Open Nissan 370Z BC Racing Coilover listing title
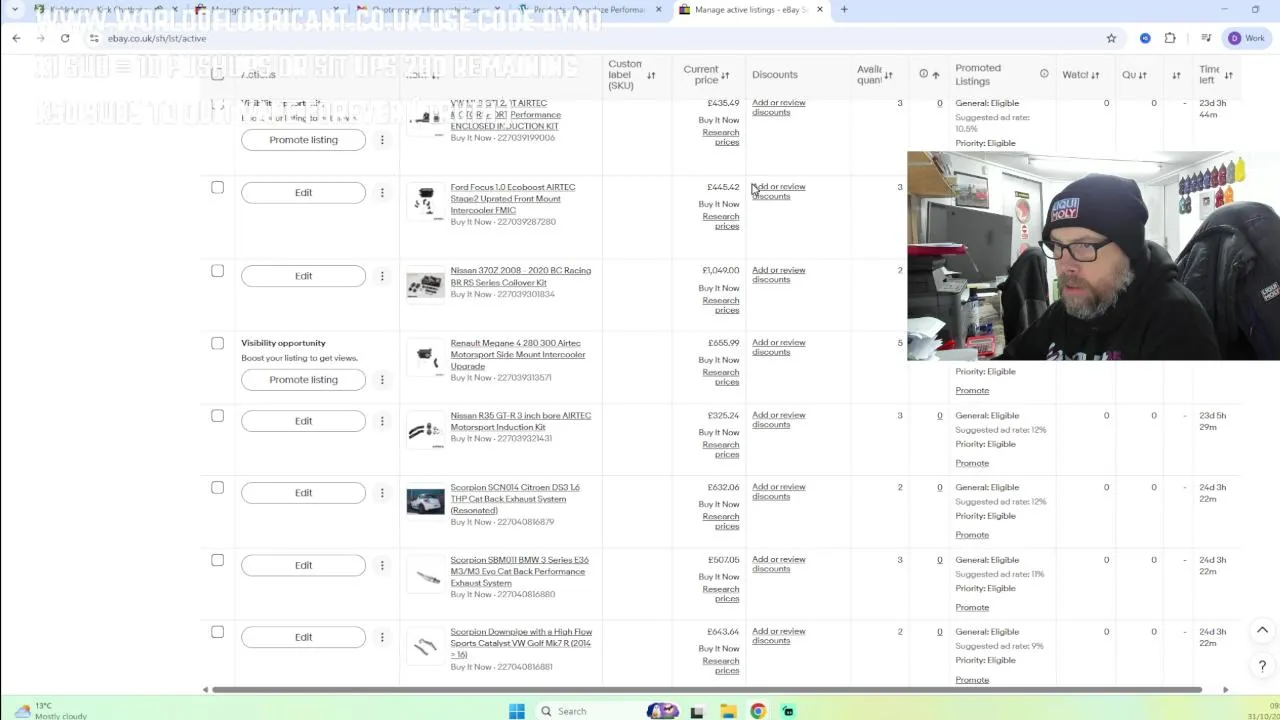The image size is (1280, 720). coord(520,276)
